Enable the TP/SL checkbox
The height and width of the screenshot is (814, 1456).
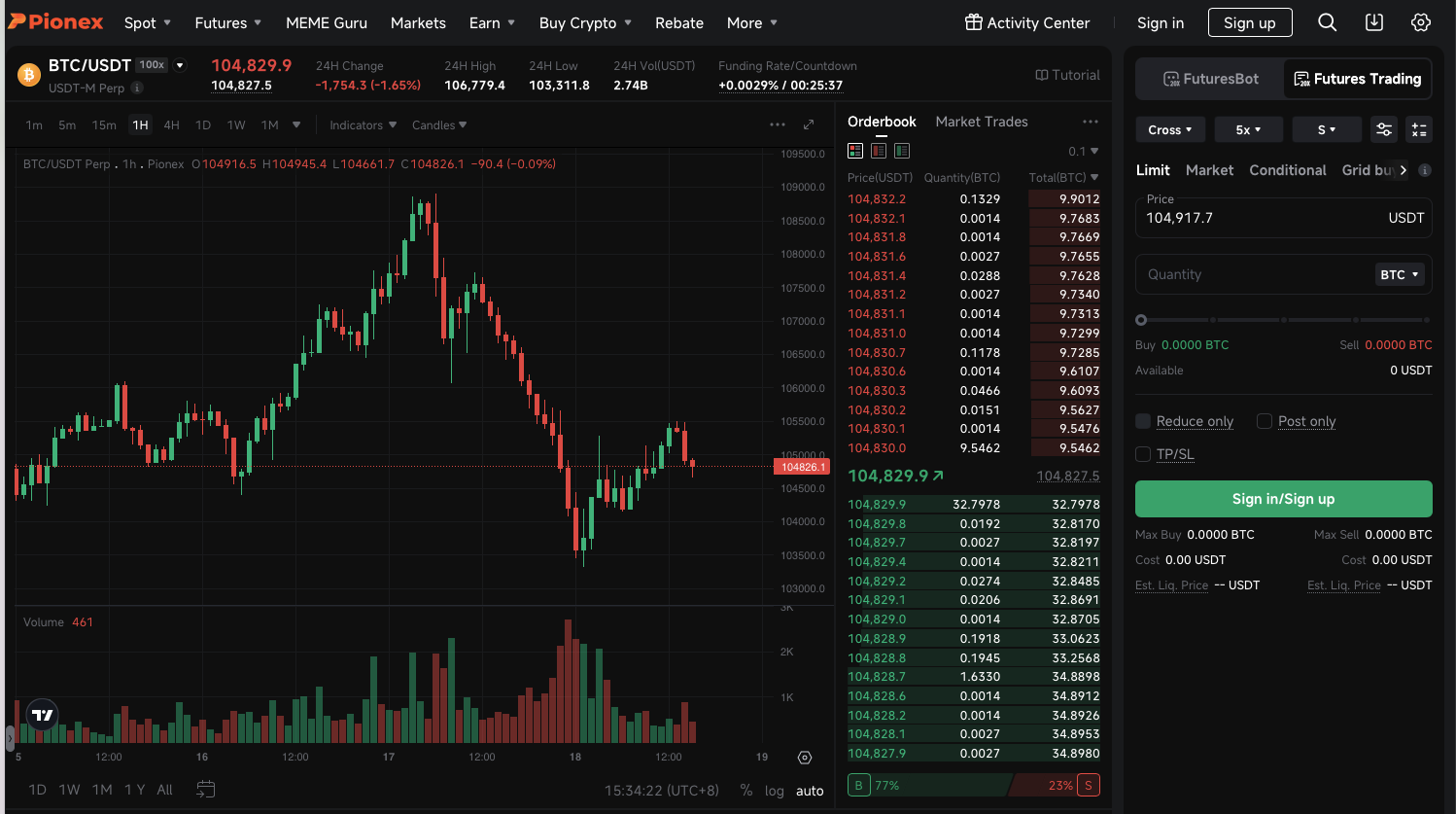click(x=1143, y=454)
